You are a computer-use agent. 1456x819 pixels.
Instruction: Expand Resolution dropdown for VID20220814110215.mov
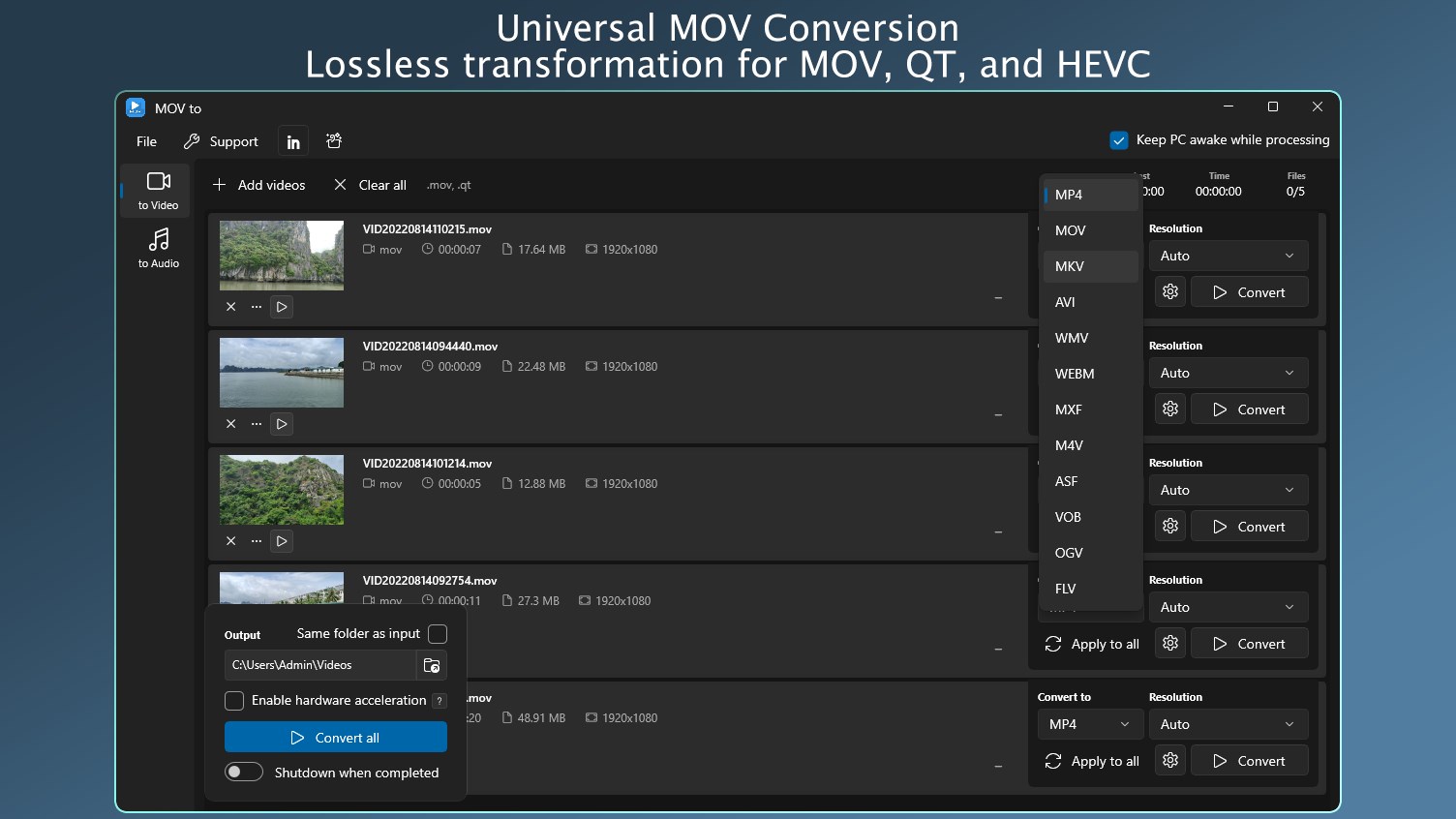(1228, 256)
